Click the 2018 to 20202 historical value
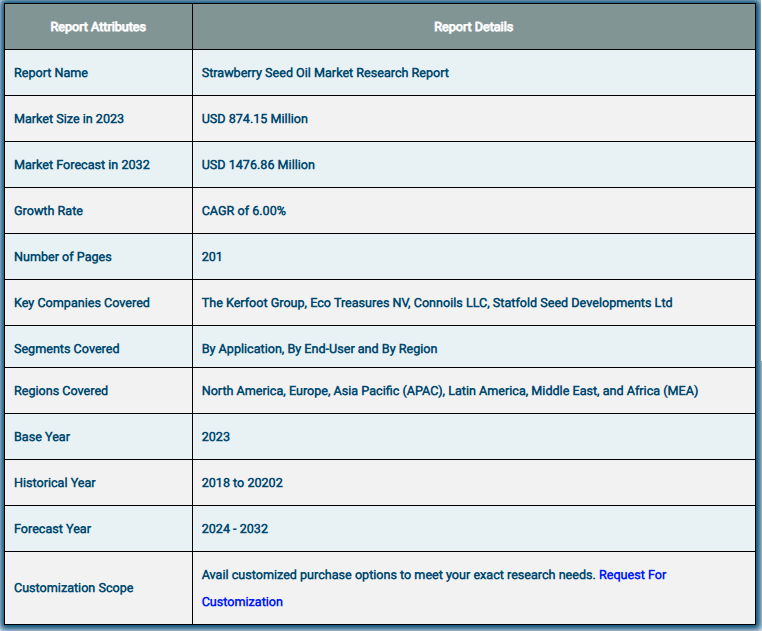Image resolution: width=762 pixels, height=631 pixels. (242, 483)
